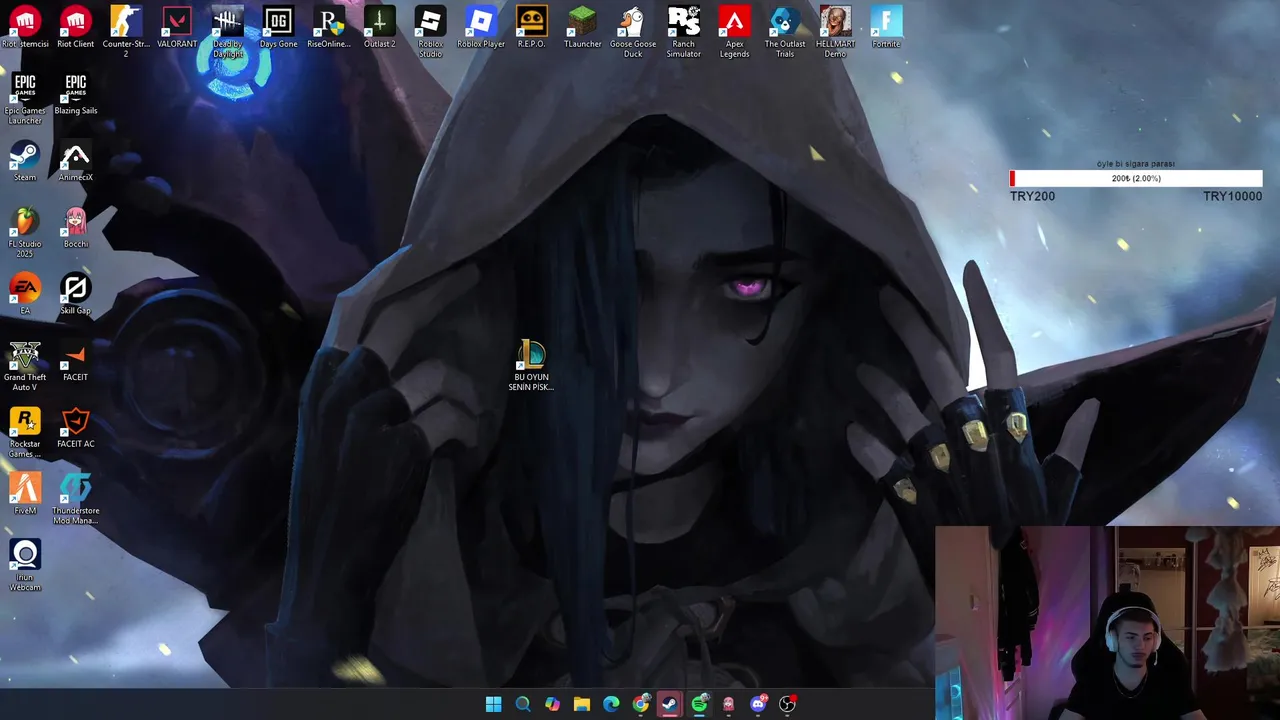Click the FACEIT desktop shortcut
This screenshot has width=1280, height=720.
75,361
